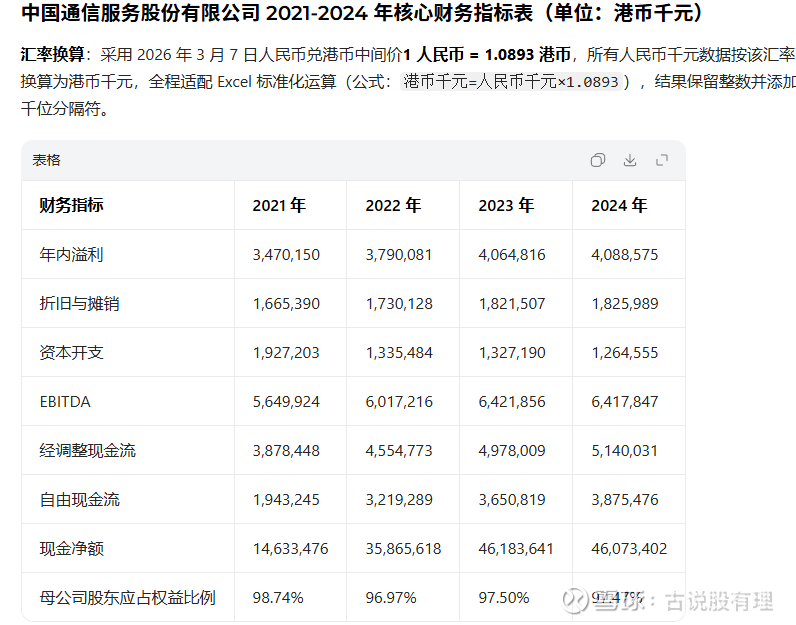Image resolution: width=796 pixels, height=625 pixels.
Task: Click the 经调整现金流 row label
Action: coord(87,450)
